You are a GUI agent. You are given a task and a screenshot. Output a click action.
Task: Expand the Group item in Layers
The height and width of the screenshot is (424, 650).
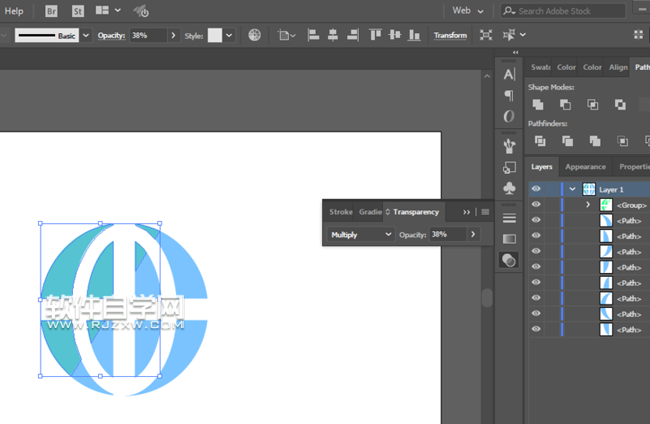pos(588,205)
